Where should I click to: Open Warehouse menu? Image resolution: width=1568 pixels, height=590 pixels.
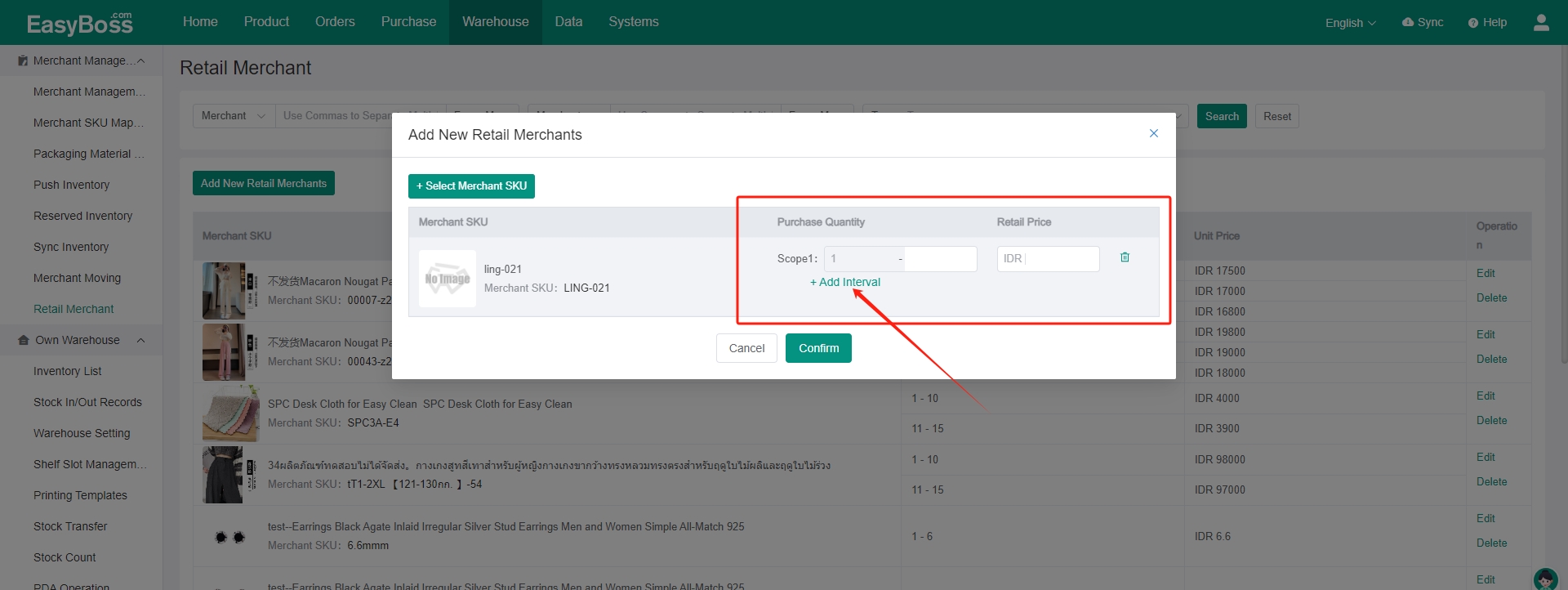pyautogui.click(x=496, y=22)
